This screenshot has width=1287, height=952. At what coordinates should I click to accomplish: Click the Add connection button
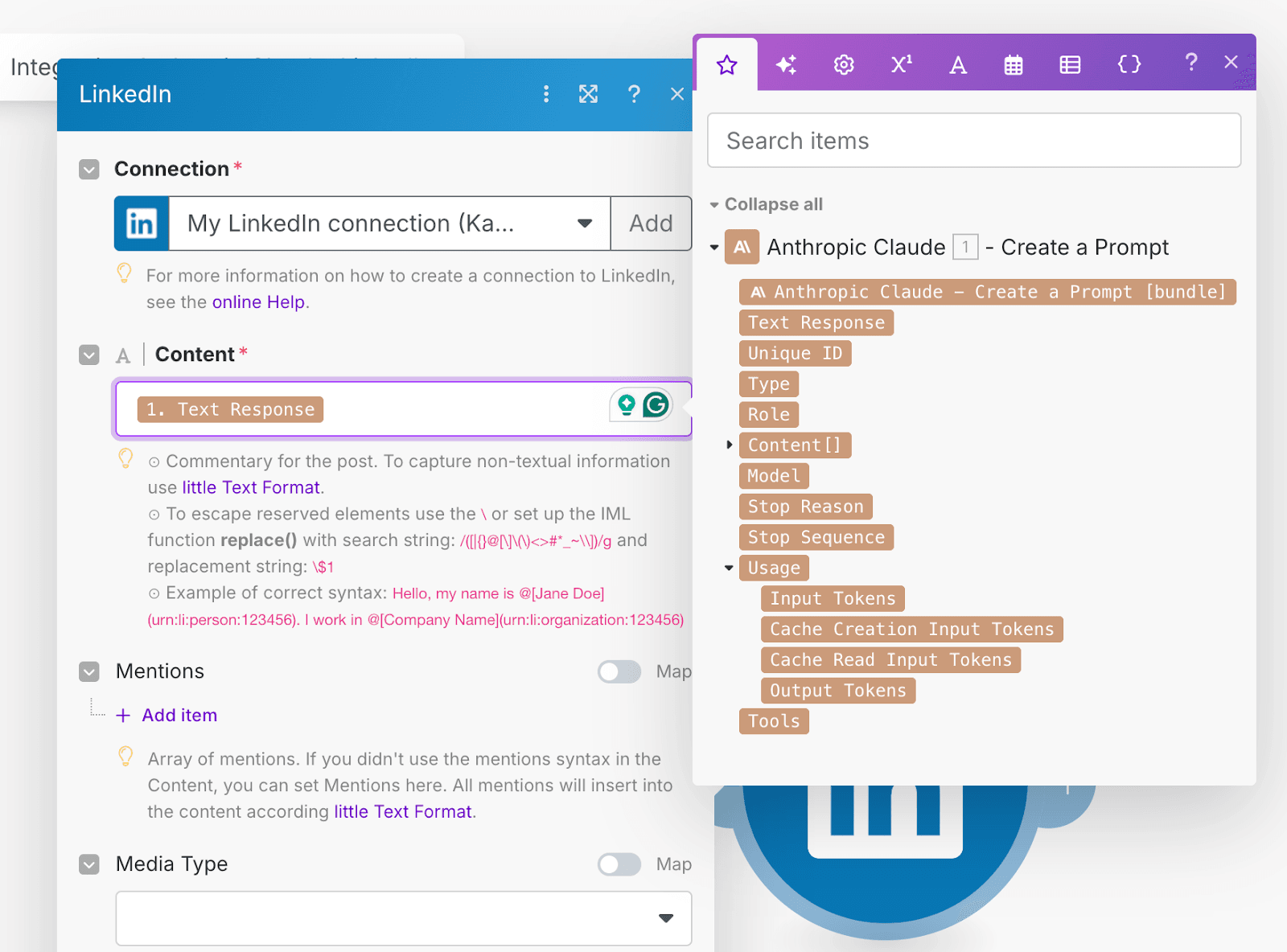coord(651,224)
